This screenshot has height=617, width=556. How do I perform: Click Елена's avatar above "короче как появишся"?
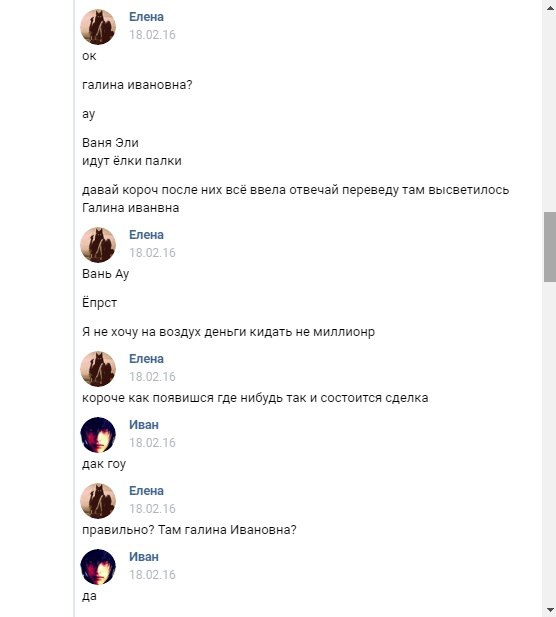(98, 369)
